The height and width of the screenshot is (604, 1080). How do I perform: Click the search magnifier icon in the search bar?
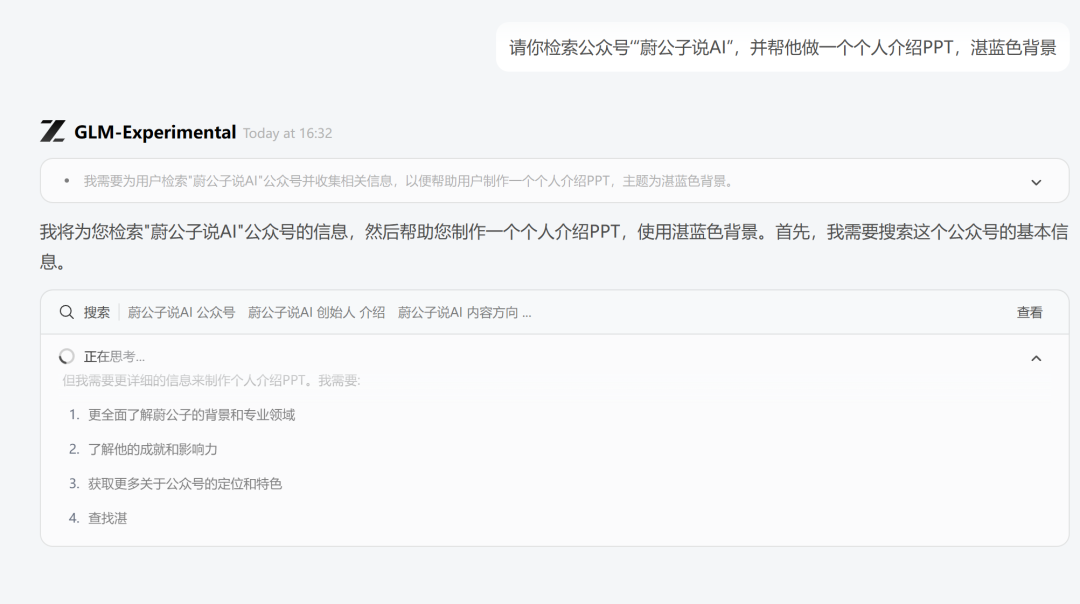pos(66,312)
